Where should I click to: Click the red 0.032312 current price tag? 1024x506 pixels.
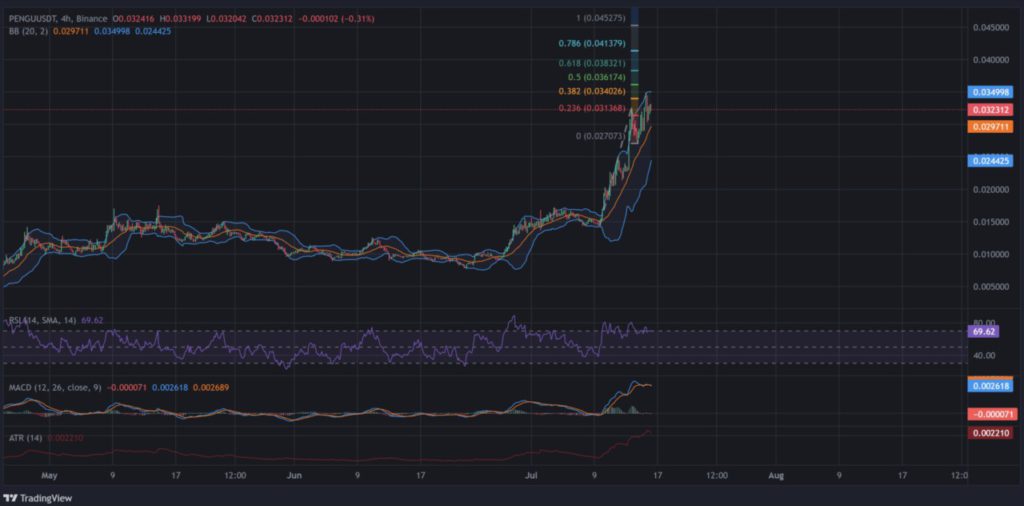click(x=988, y=109)
